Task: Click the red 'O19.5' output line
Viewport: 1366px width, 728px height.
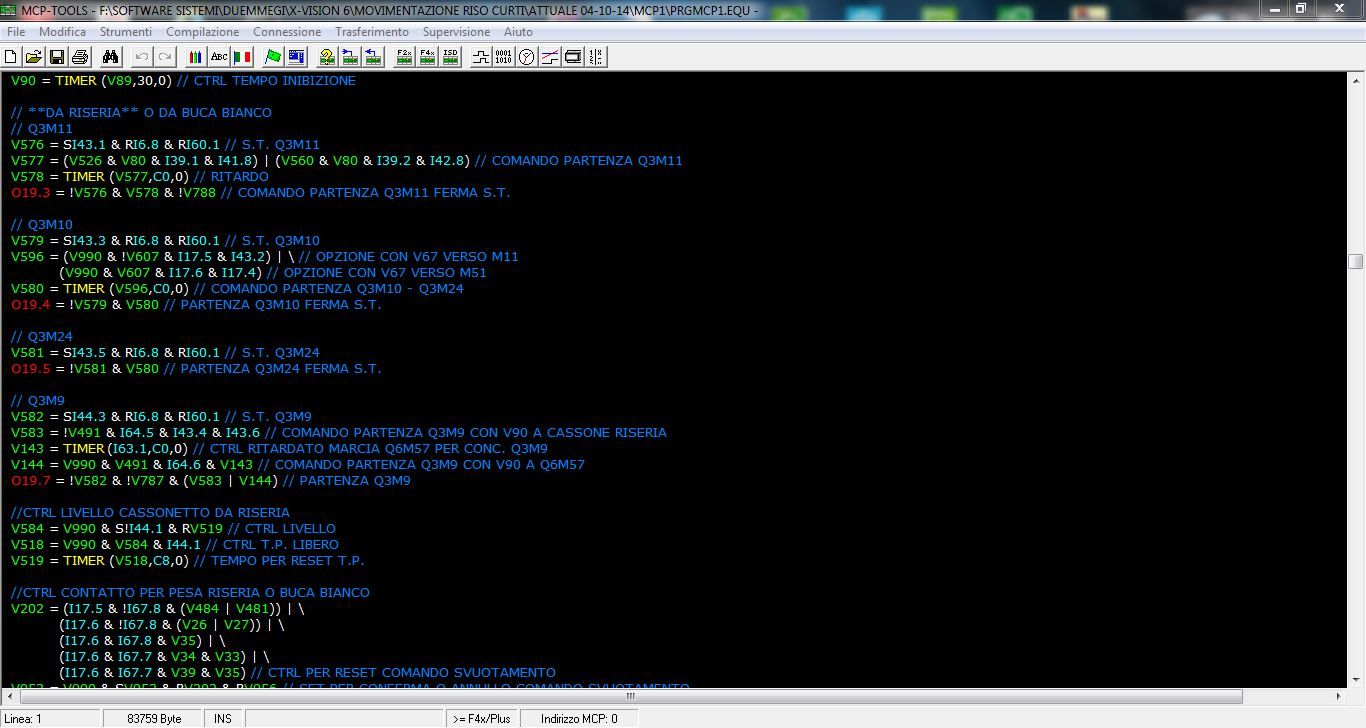Action: point(196,369)
